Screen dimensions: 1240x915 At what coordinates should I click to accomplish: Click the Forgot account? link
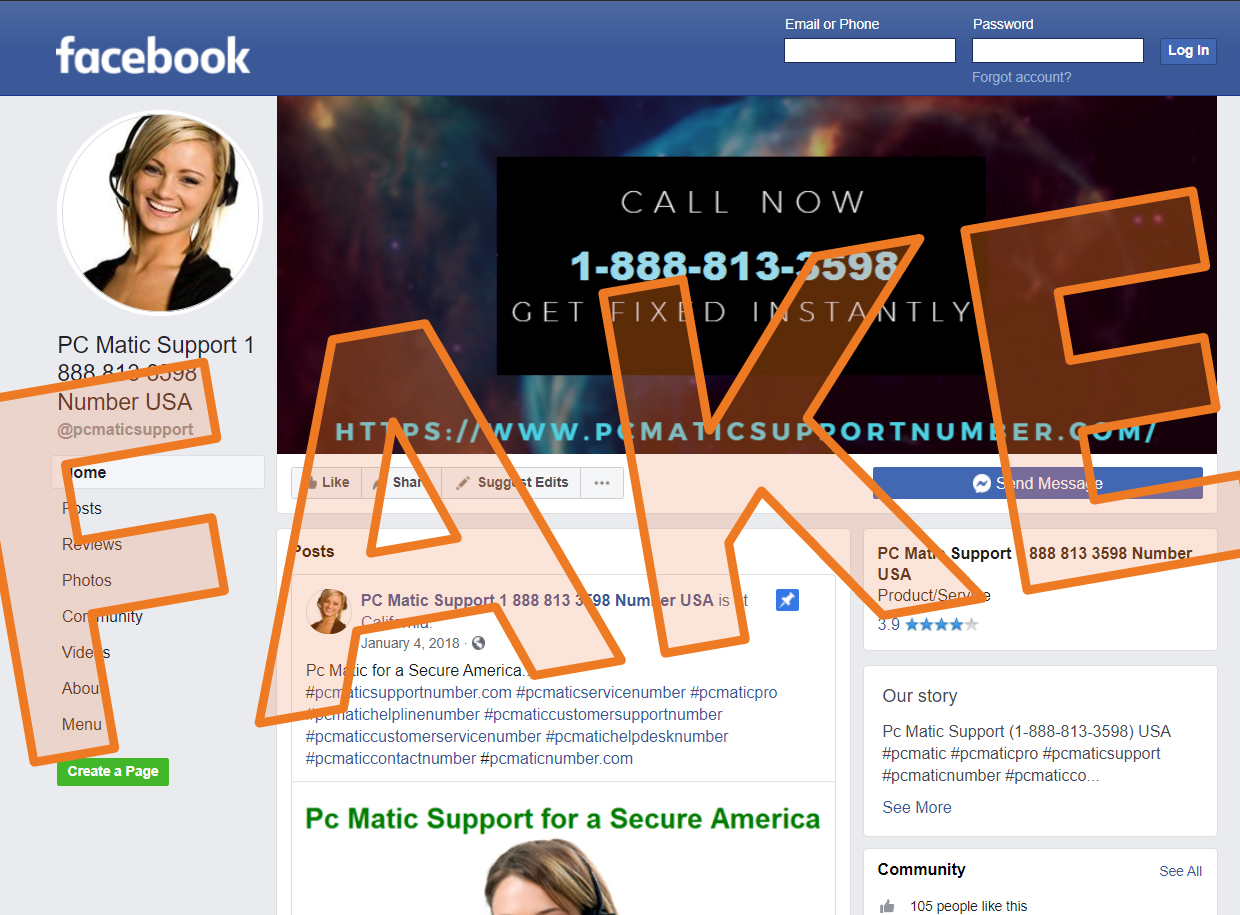coord(1021,77)
